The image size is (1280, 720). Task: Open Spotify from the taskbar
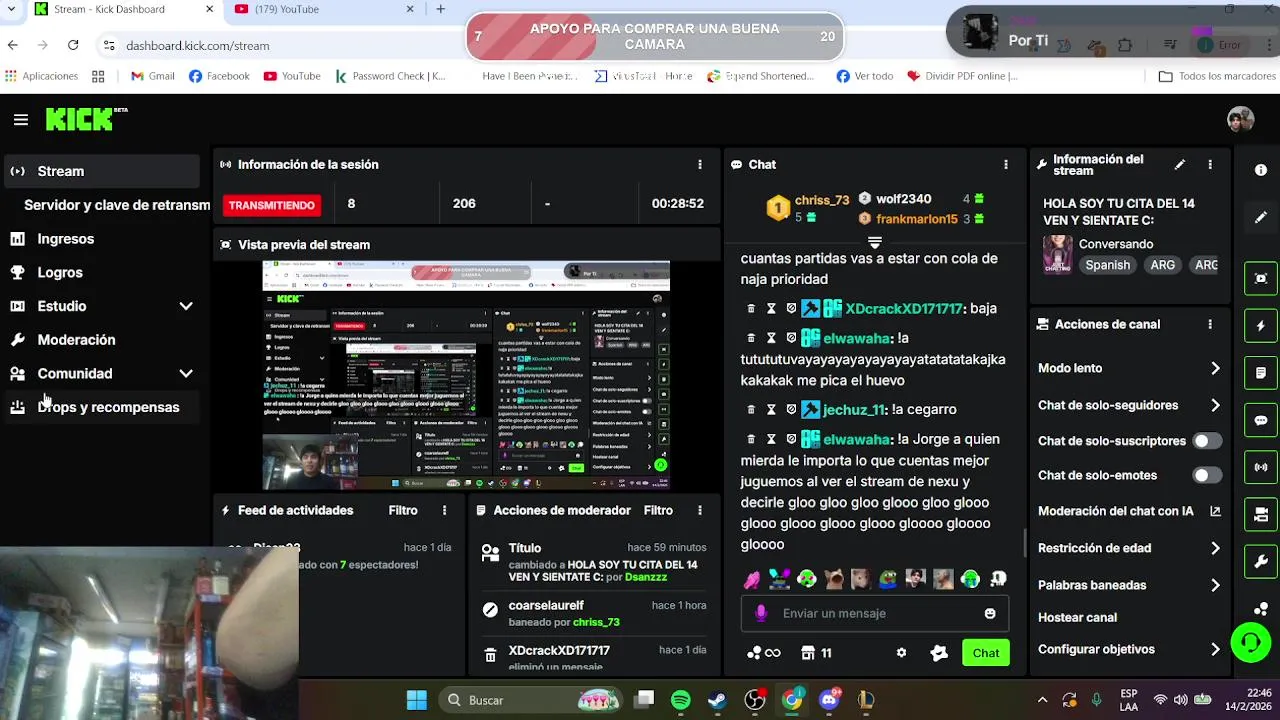(x=681, y=700)
